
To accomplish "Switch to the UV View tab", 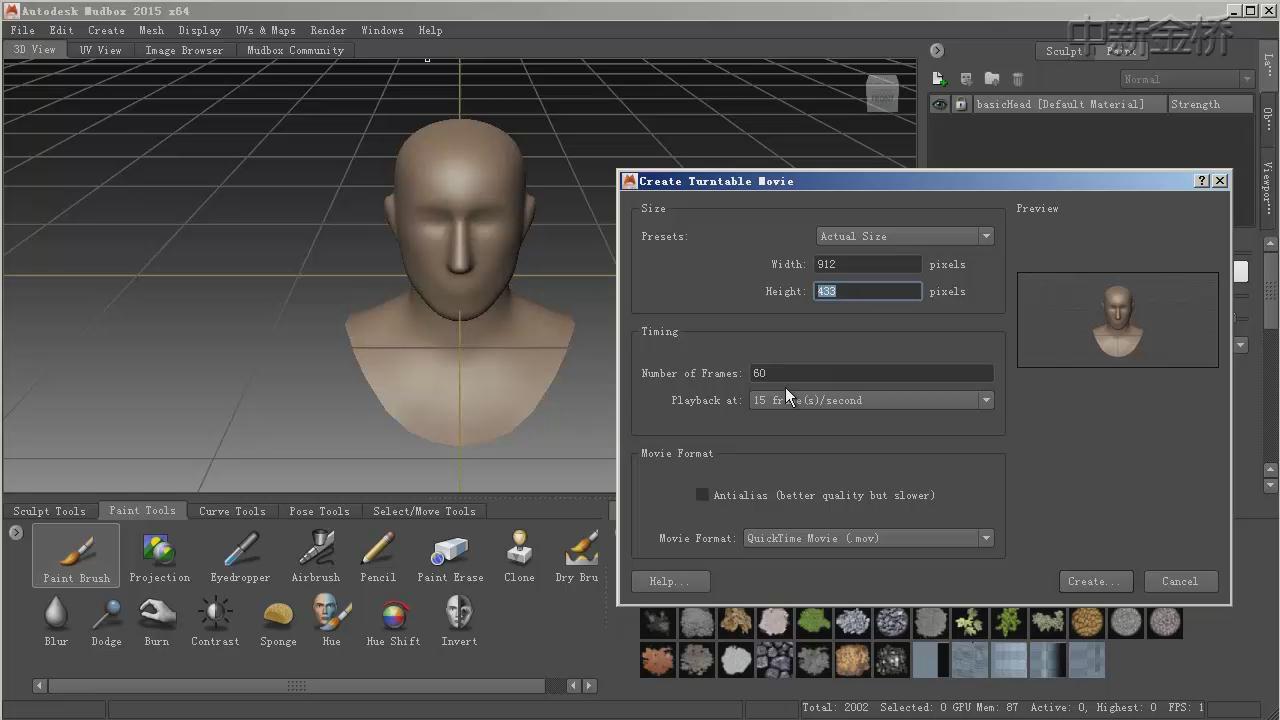I will pyautogui.click(x=101, y=50).
